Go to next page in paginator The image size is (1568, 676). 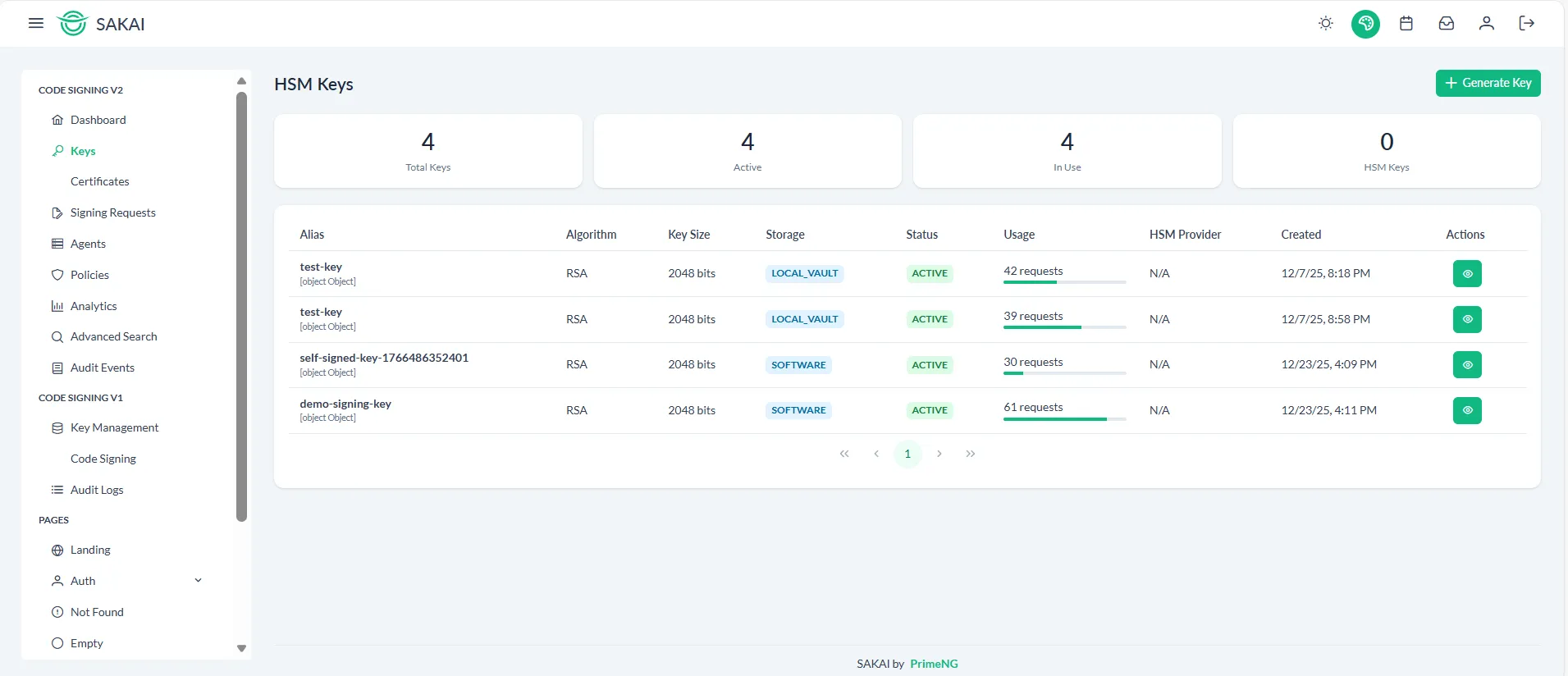(939, 454)
